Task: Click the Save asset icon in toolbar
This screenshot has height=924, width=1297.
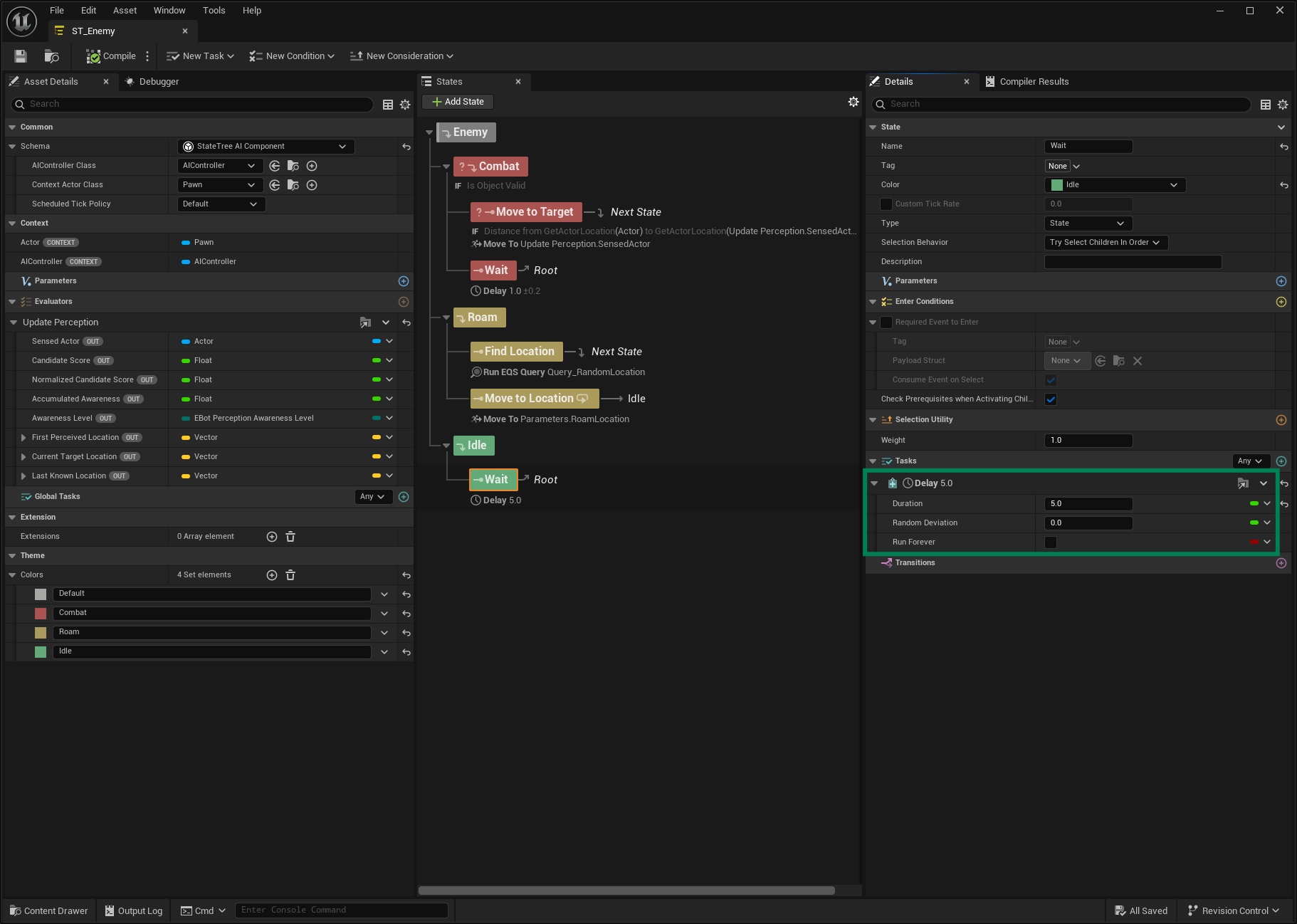Action: (21, 56)
